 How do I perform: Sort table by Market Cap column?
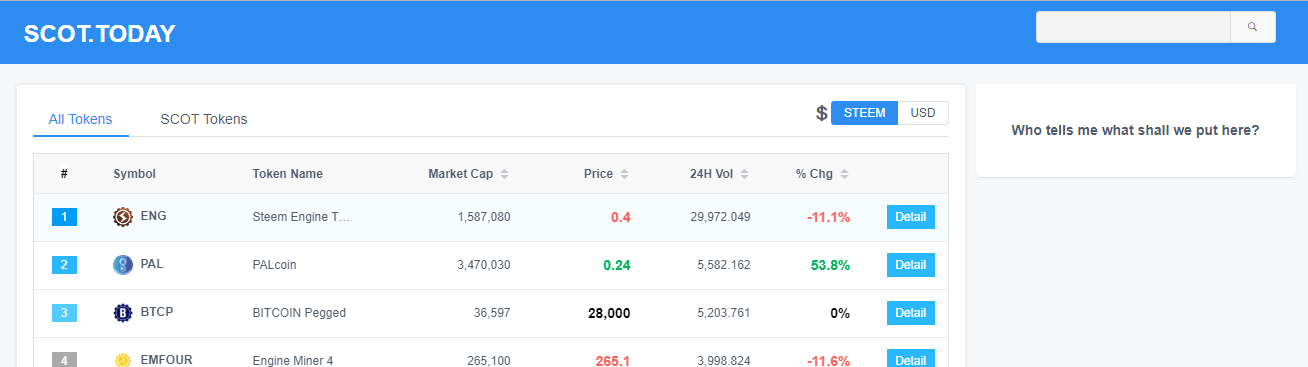[x=469, y=174]
